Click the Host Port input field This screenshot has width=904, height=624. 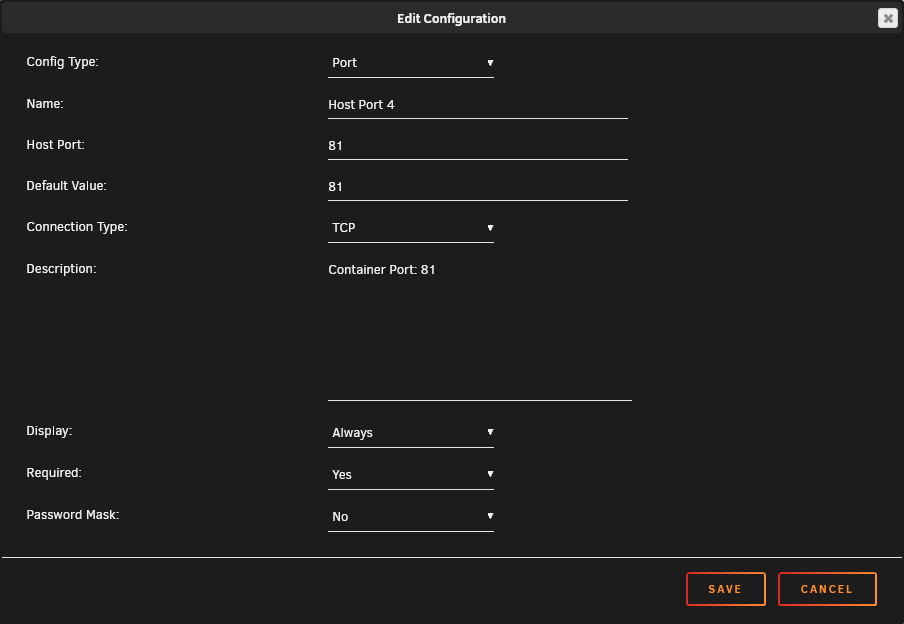pos(477,146)
